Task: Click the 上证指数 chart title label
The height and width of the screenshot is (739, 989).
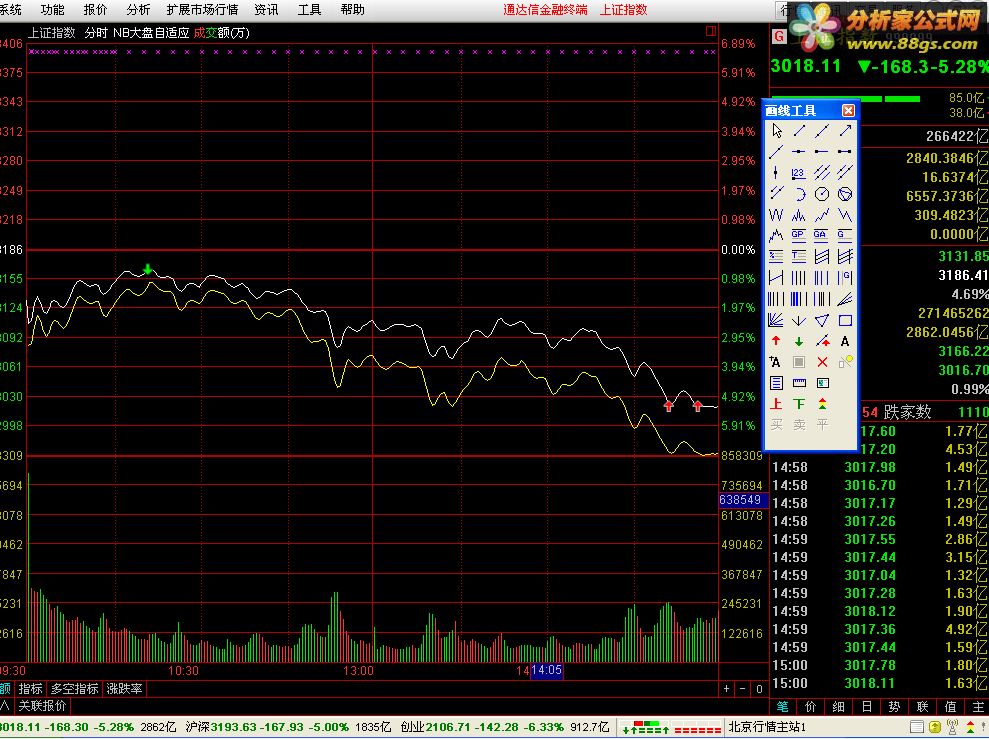Action: pos(51,33)
